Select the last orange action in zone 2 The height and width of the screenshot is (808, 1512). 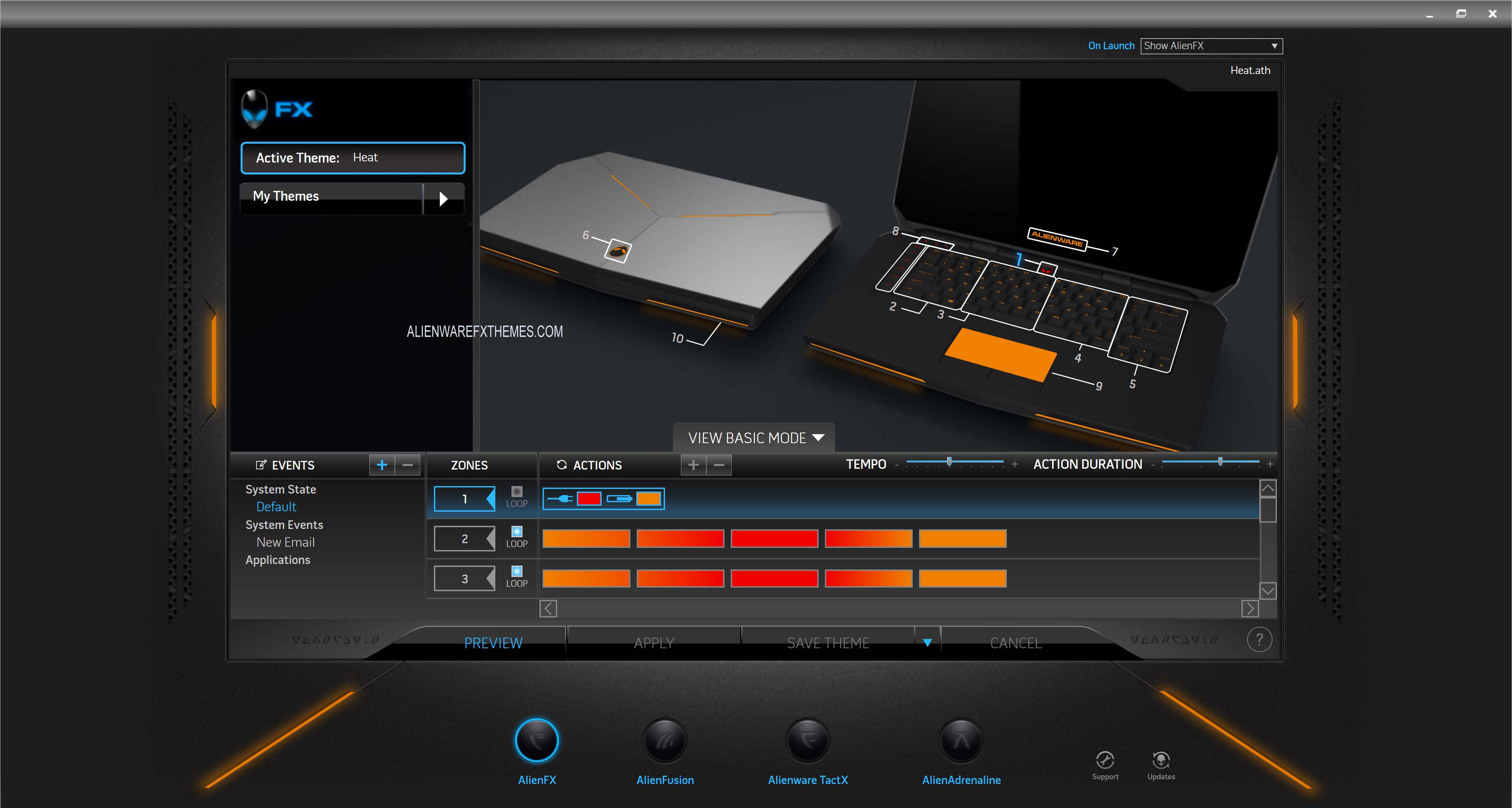[963, 539]
